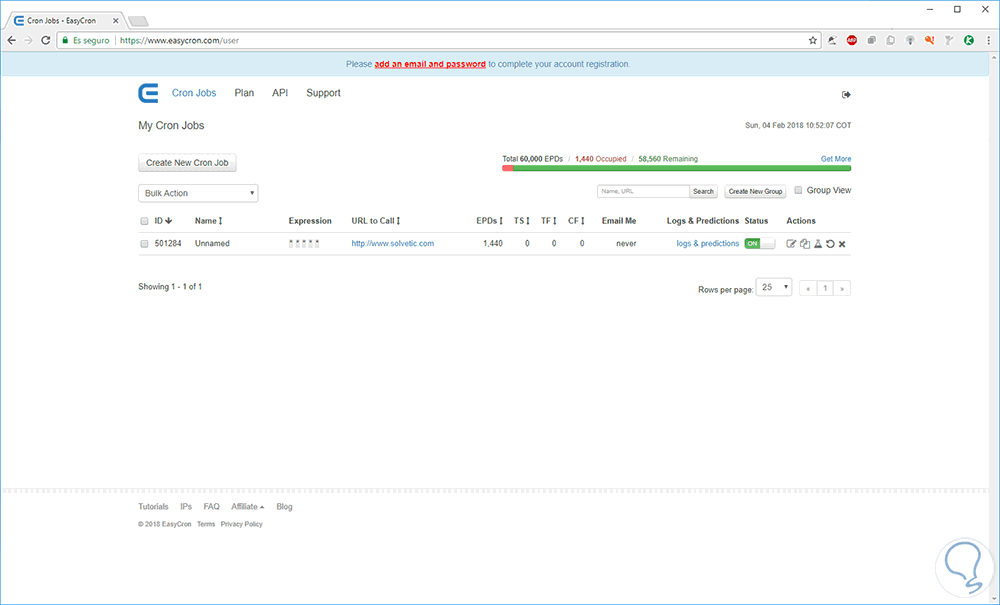Click green padlock secure-site icon
The height and width of the screenshot is (605, 1000).
point(65,40)
